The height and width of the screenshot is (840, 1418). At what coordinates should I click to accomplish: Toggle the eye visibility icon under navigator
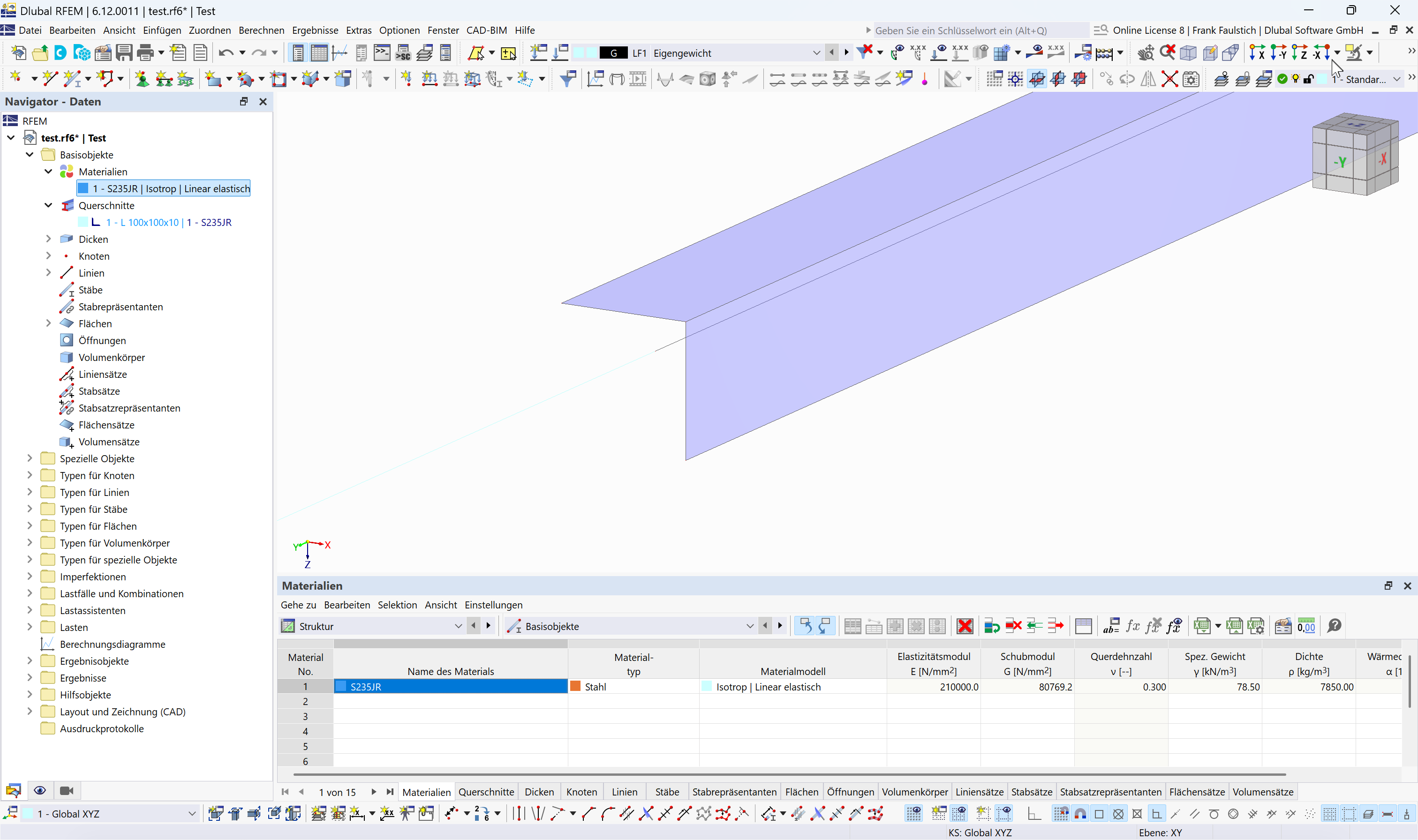click(40, 790)
